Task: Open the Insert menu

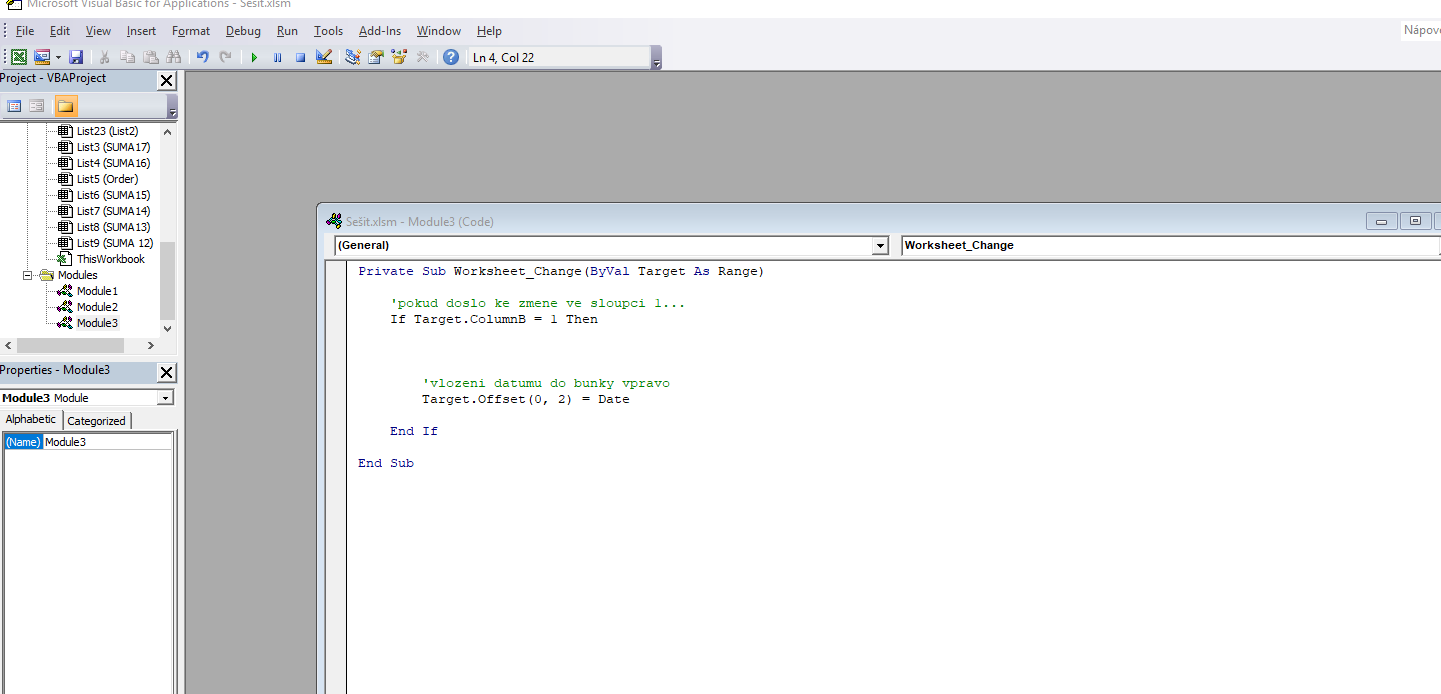Action: coord(141,31)
